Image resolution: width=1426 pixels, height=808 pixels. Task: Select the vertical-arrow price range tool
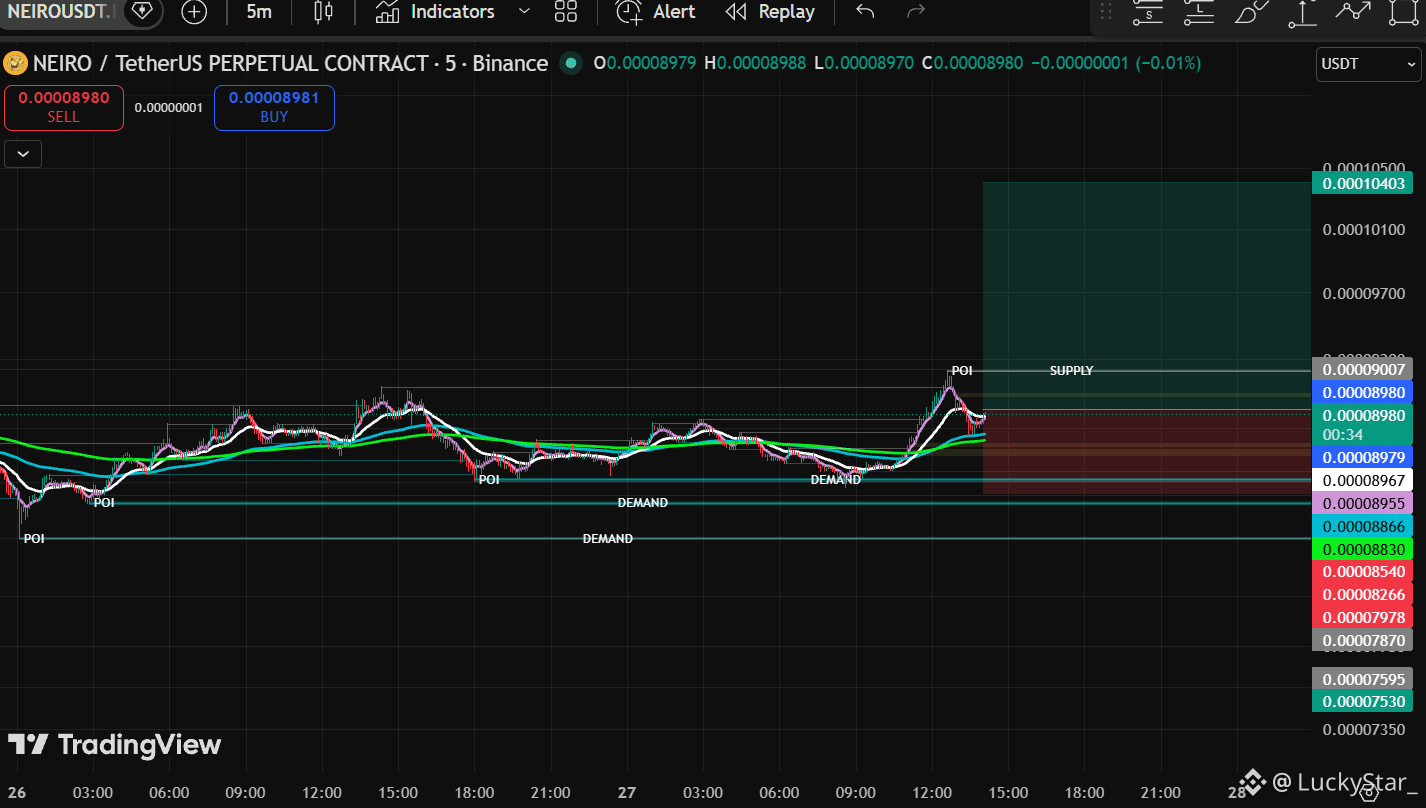[1302, 12]
